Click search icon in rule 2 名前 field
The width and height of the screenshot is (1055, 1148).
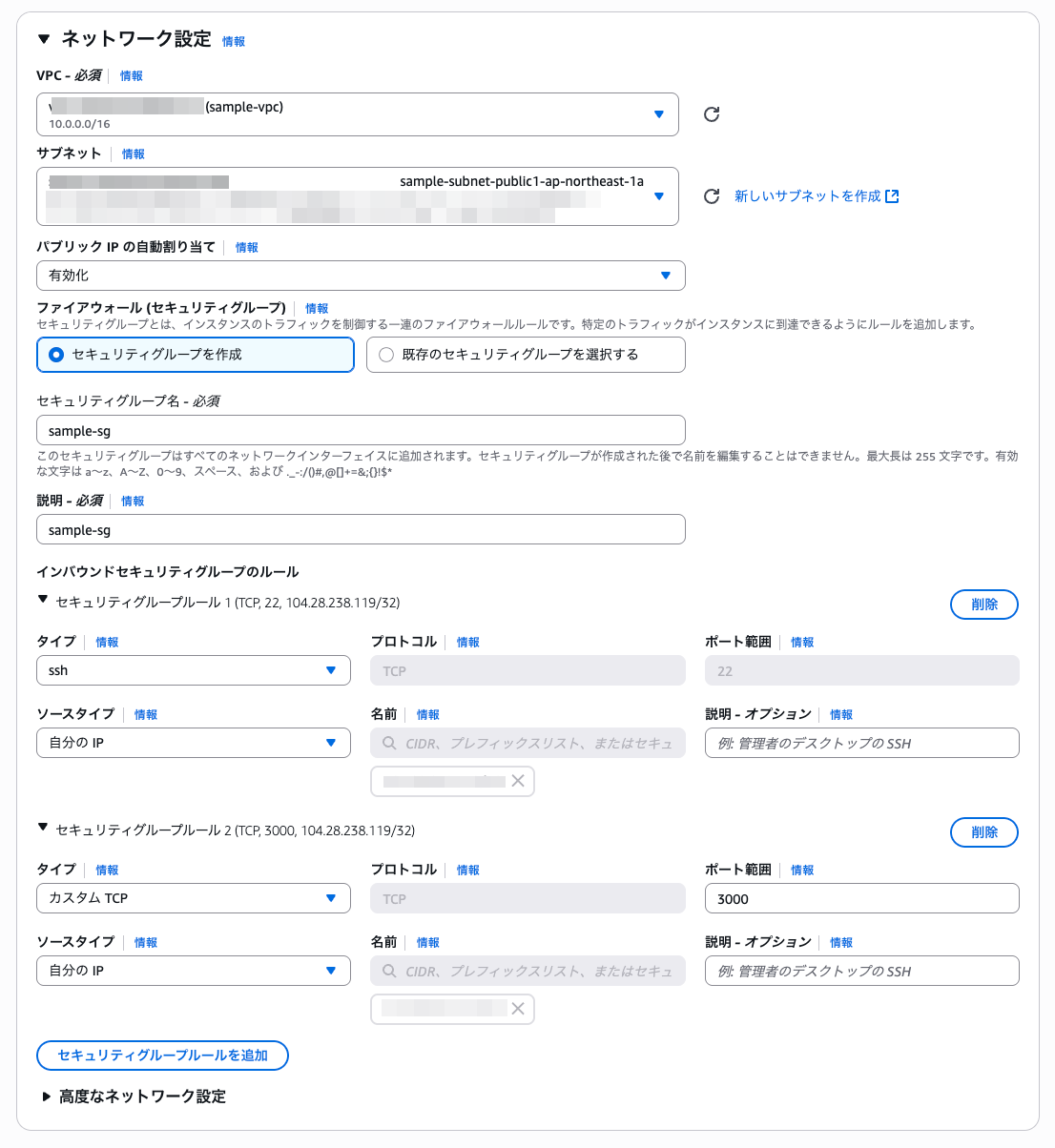[389, 971]
